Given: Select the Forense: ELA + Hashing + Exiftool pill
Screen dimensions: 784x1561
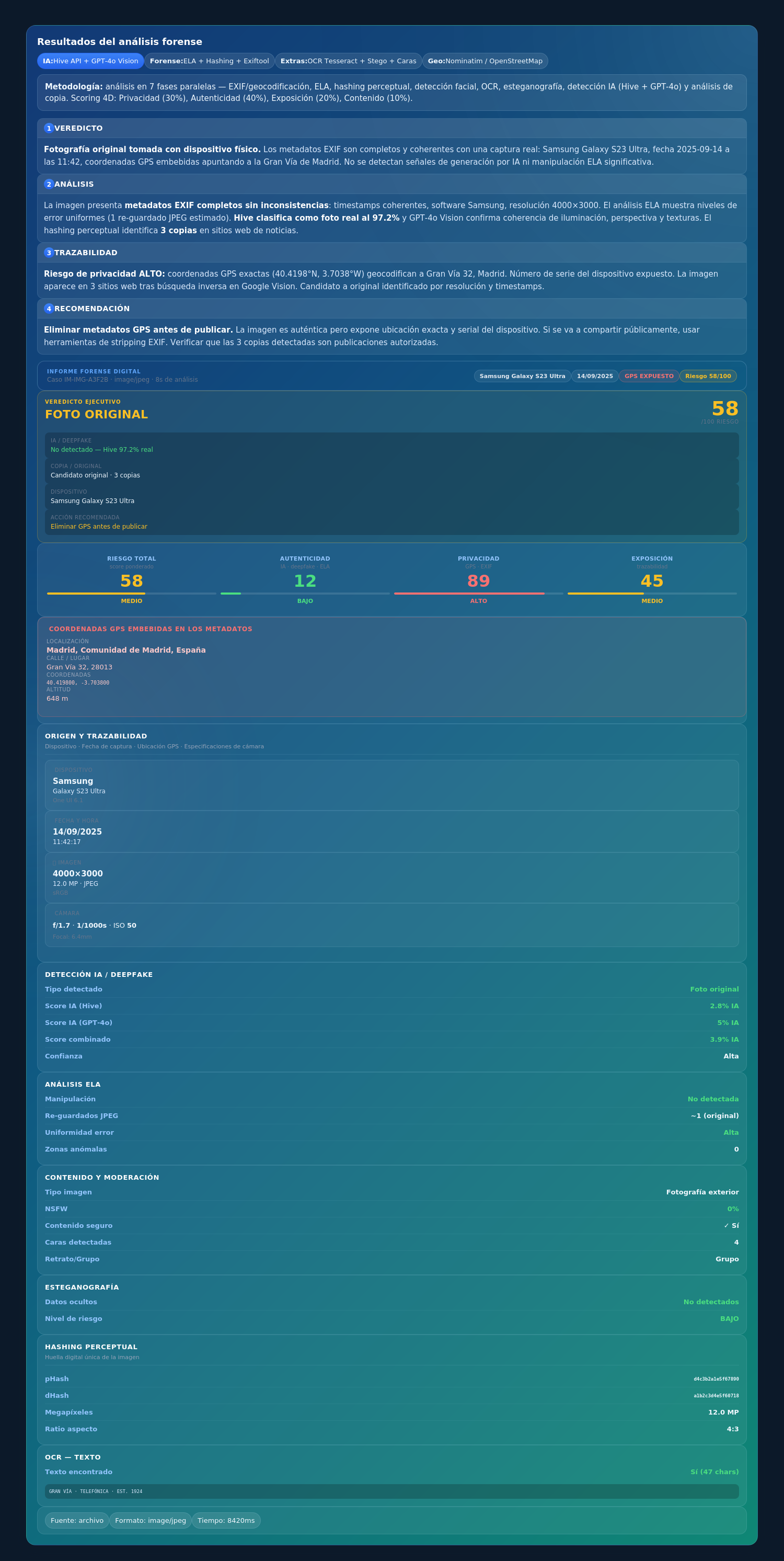Looking at the screenshot, I should [209, 61].
